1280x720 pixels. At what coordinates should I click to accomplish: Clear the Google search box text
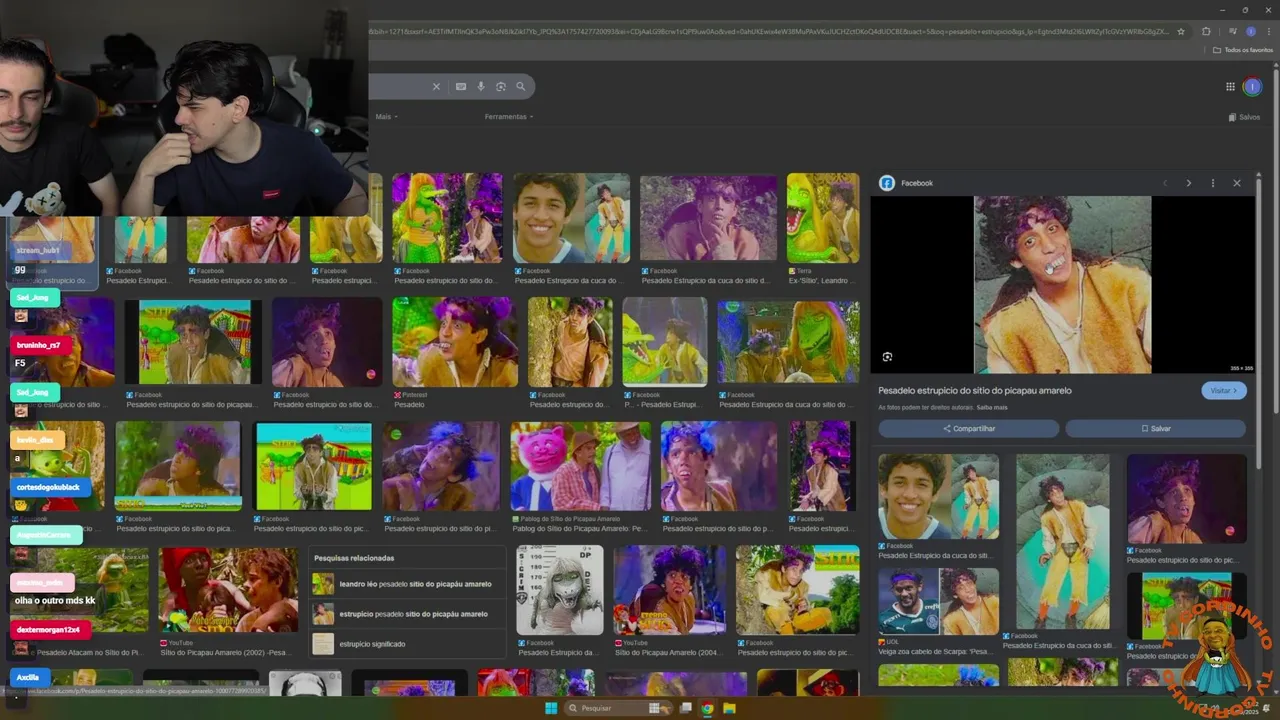pyautogui.click(x=436, y=87)
